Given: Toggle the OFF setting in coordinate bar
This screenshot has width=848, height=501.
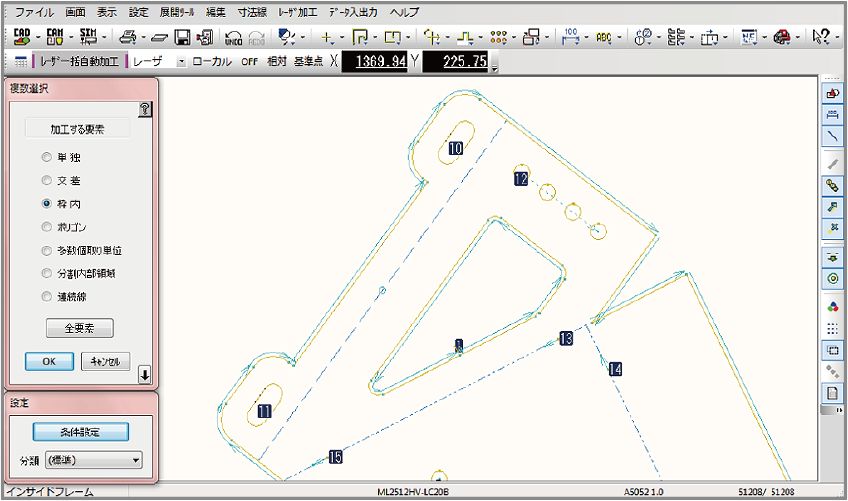Looking at the screenshot, I should (x=249, y=62).
